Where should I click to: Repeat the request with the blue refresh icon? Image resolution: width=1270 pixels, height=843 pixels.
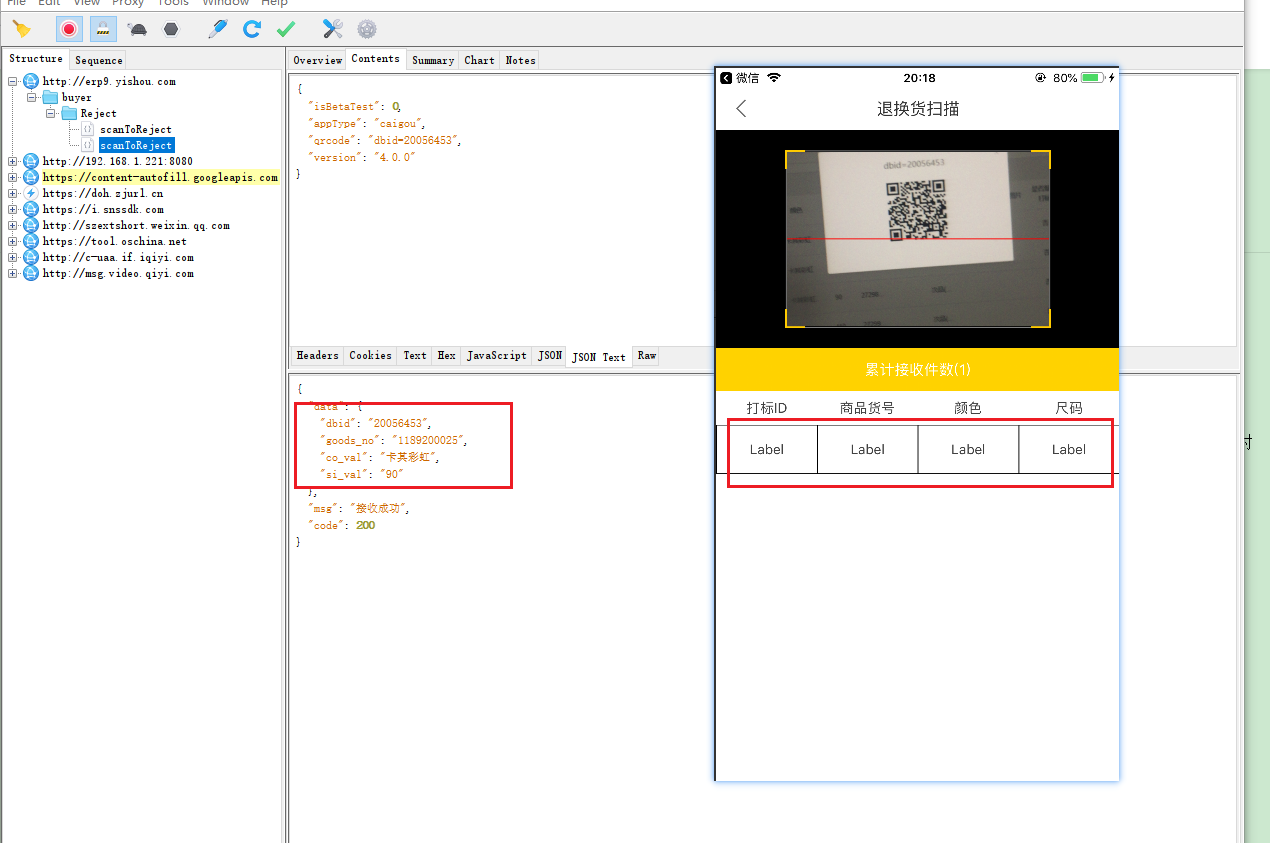252,29
